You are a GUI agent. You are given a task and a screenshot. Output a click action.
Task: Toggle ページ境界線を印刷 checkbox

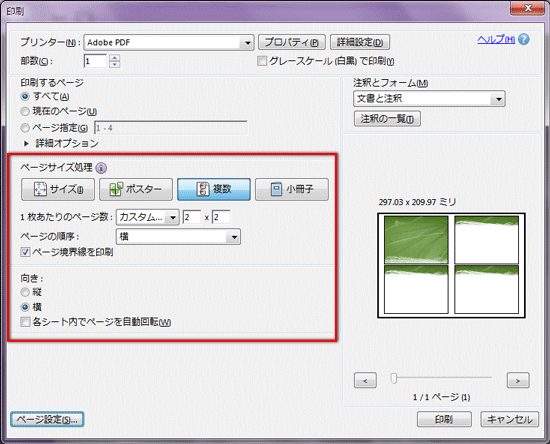point(25,252)
